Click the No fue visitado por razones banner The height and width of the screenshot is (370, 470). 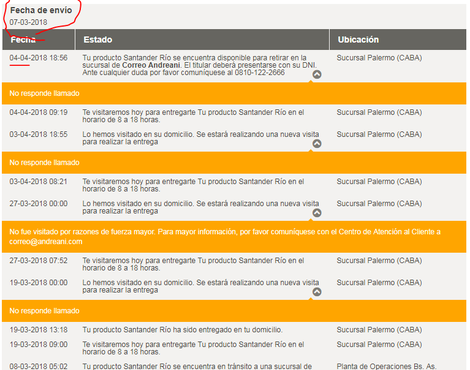coord(234,237)
